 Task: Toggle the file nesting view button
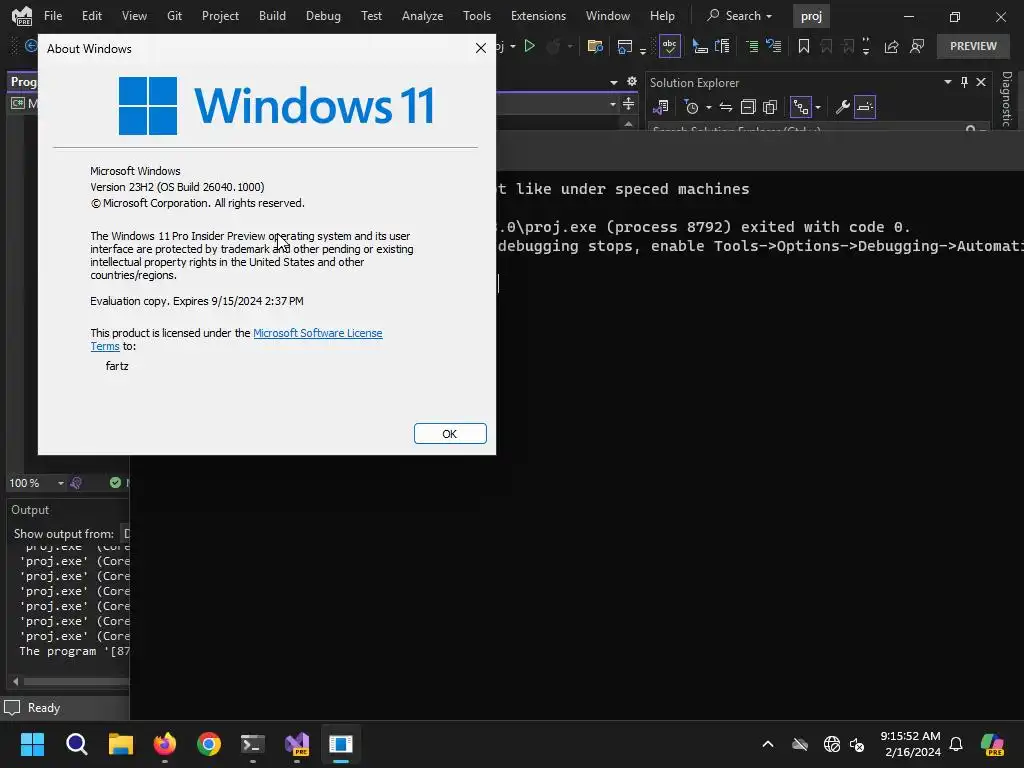(x=801, y=107)
